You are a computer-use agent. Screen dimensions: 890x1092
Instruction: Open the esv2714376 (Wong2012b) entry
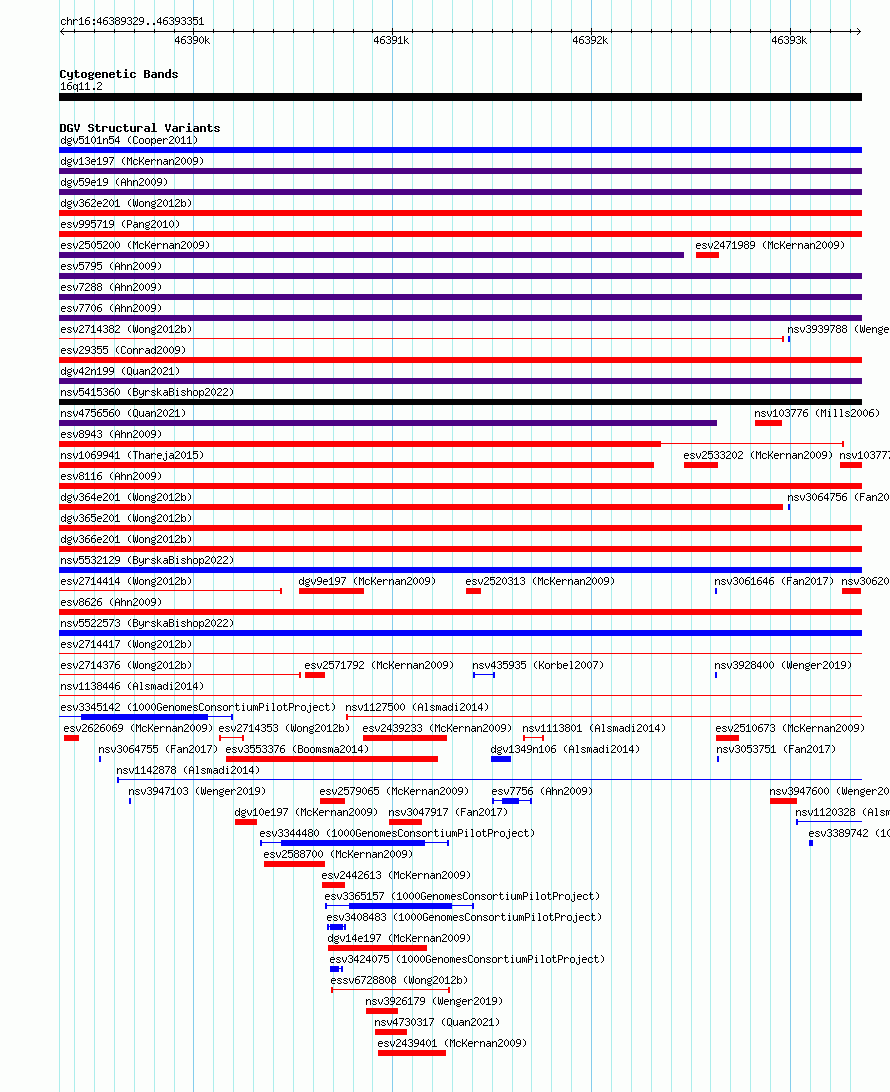click(126, 665)
